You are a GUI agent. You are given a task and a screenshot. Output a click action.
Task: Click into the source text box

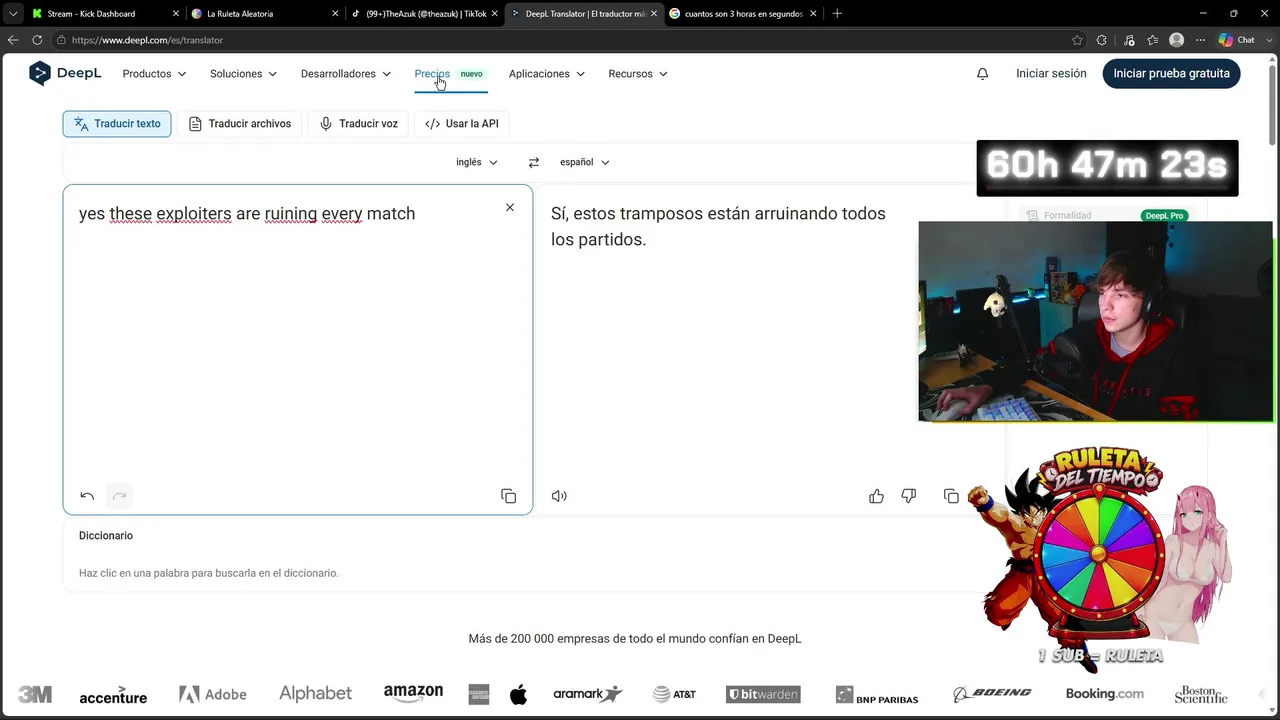[x=298, y=350]
